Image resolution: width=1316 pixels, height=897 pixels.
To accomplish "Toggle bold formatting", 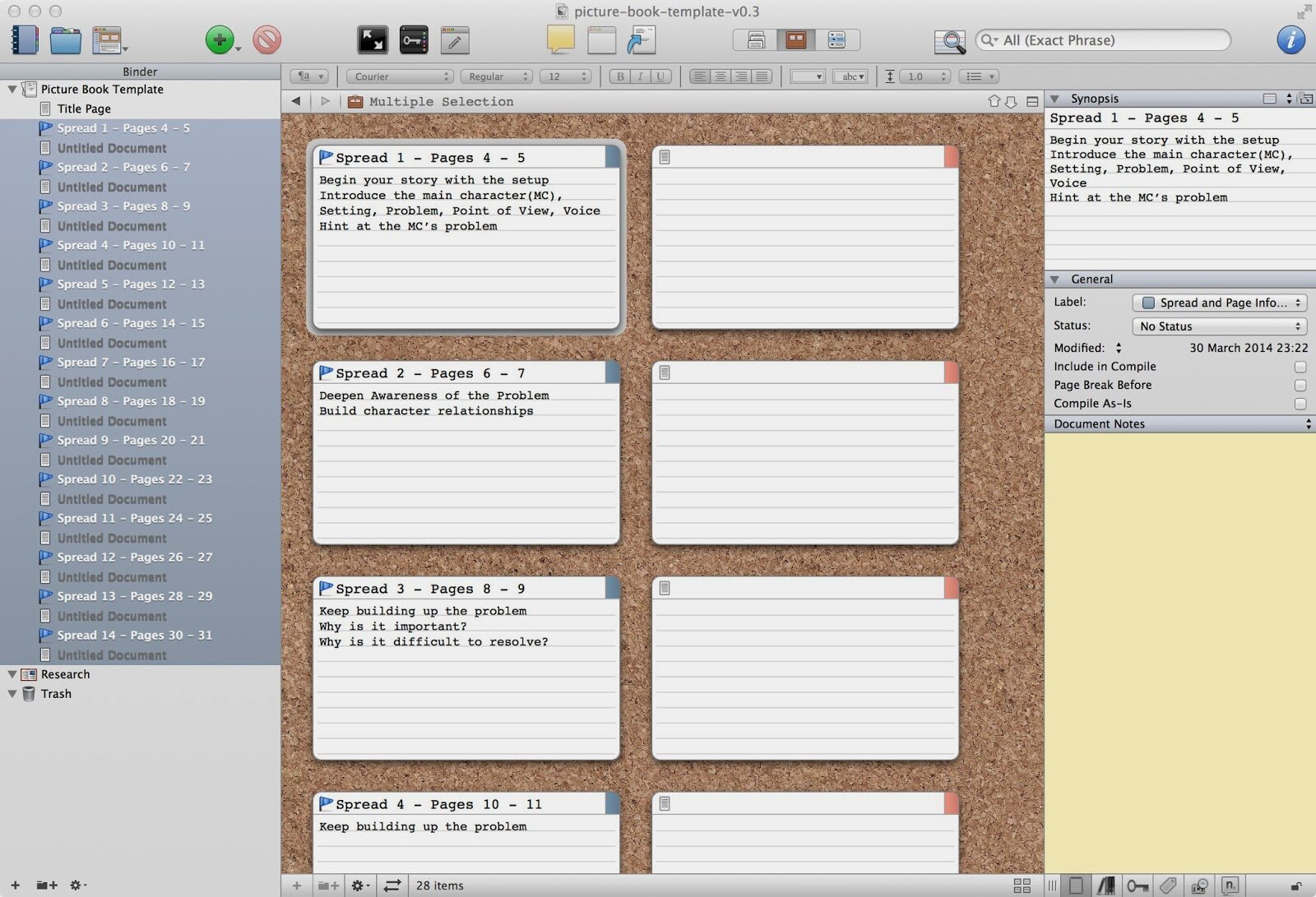I will [x=620, y=76].
